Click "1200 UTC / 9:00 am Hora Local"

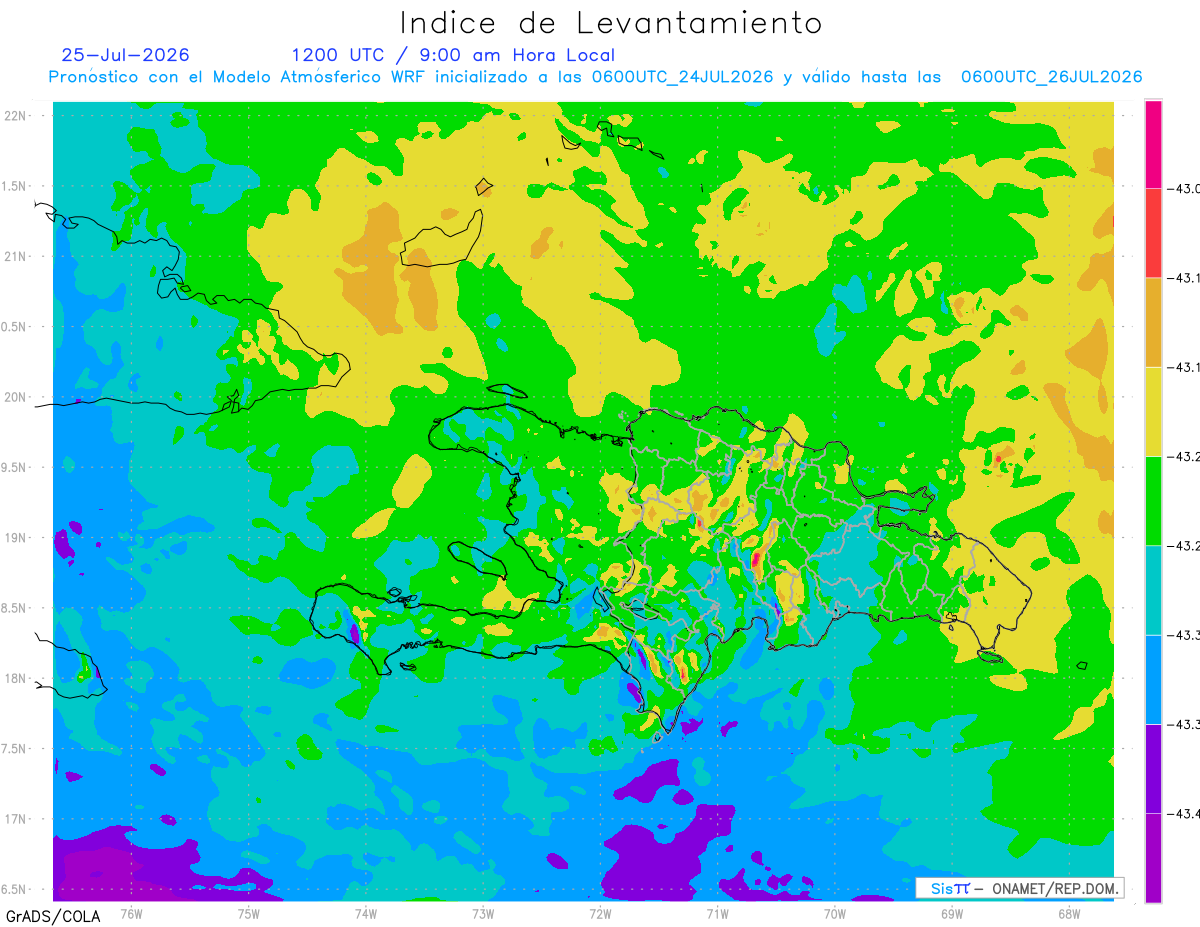click(453, 56)
